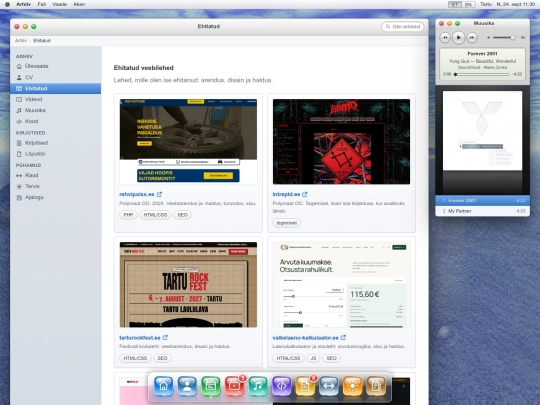Open Muusika in the sidebar
The height and width of the screenshot is (405, 540).
point(56,110)
